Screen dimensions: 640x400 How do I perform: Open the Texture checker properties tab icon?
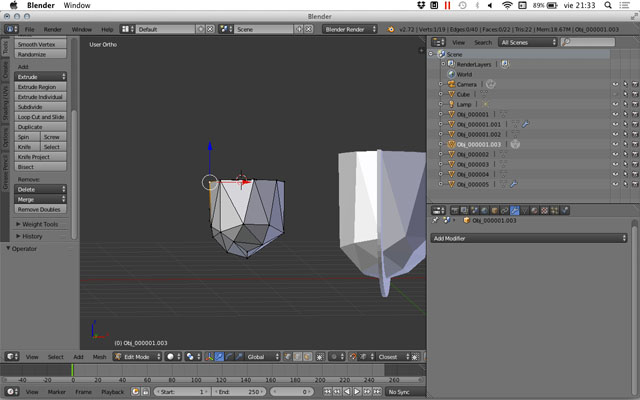(x=544, y=210)
